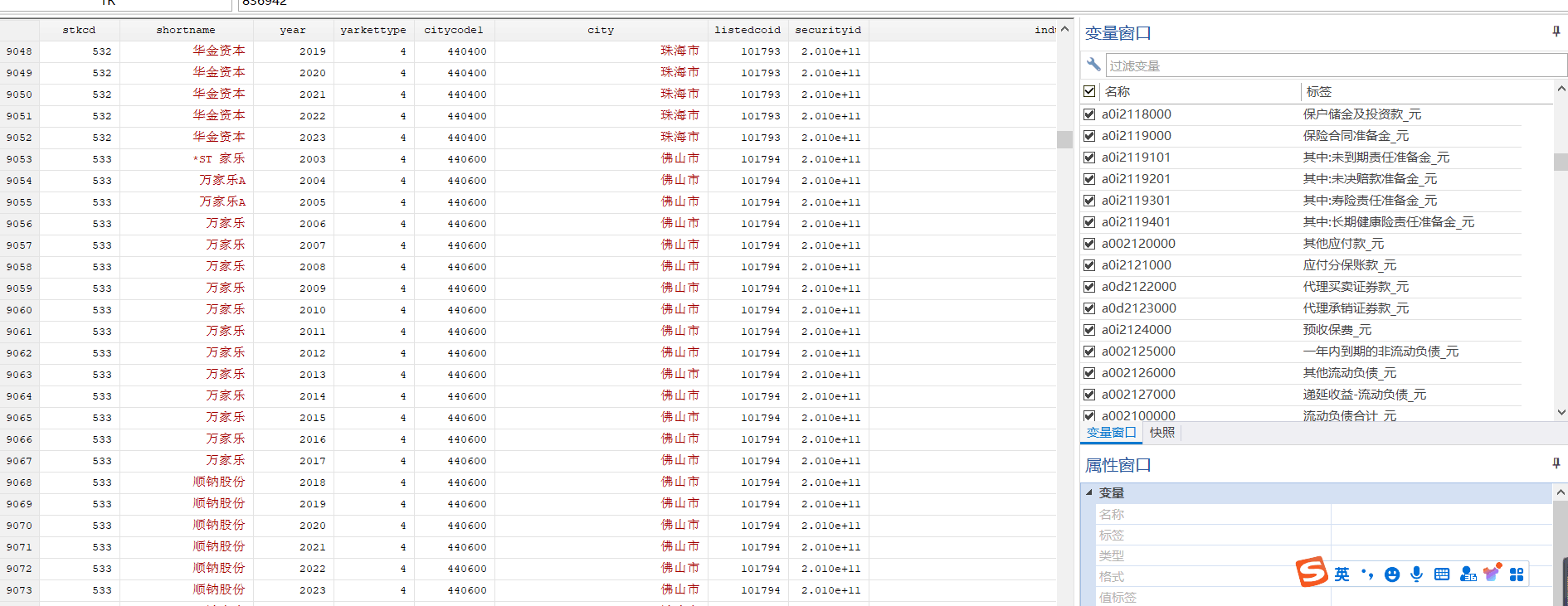Switch to the 变量窗口 tab
This screenshot has width=1568, height=606.
tap(1111, 433)
